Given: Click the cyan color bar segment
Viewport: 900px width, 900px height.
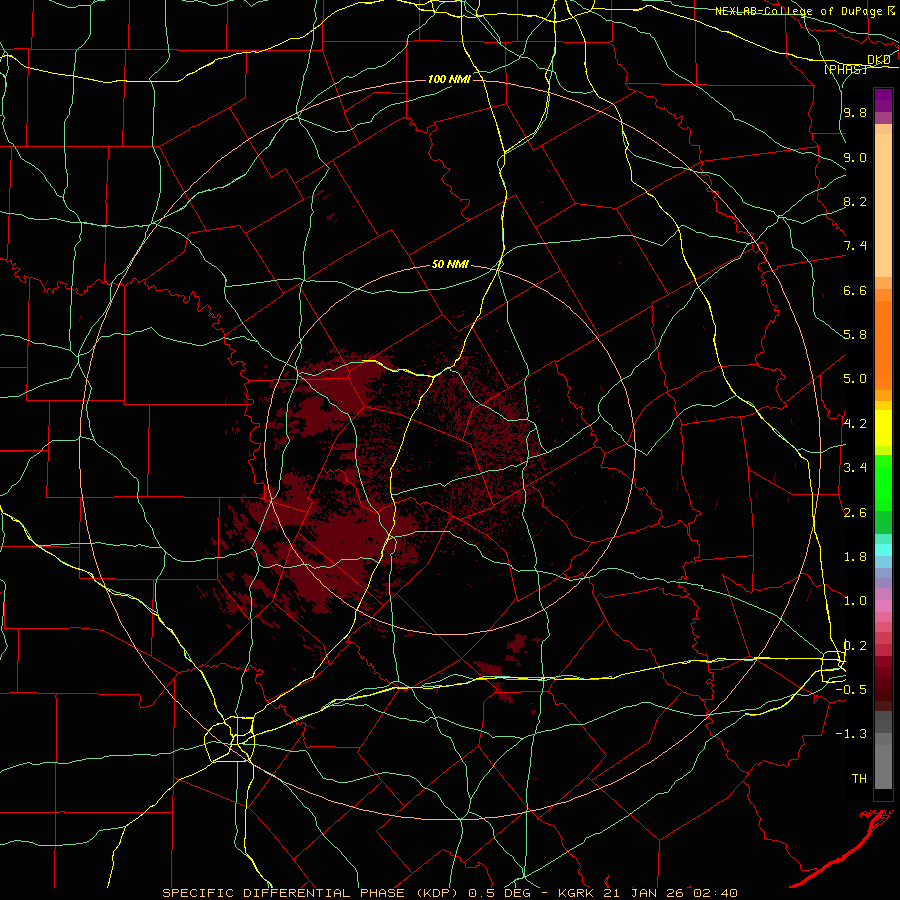Looking at the screenshot, I should pos(883,550).
